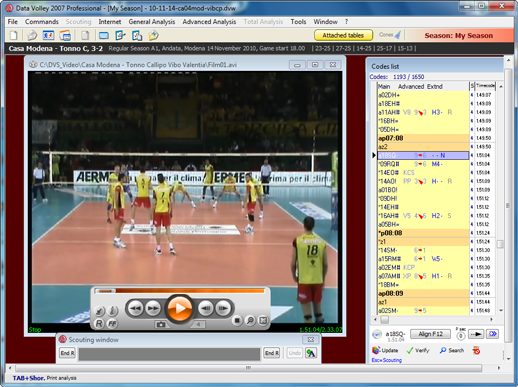Image resolution: width=518 pixels, height=387 pixels.
Task: Click the codes list horizontal scrollbar thumb
Action: click(384, 320)
